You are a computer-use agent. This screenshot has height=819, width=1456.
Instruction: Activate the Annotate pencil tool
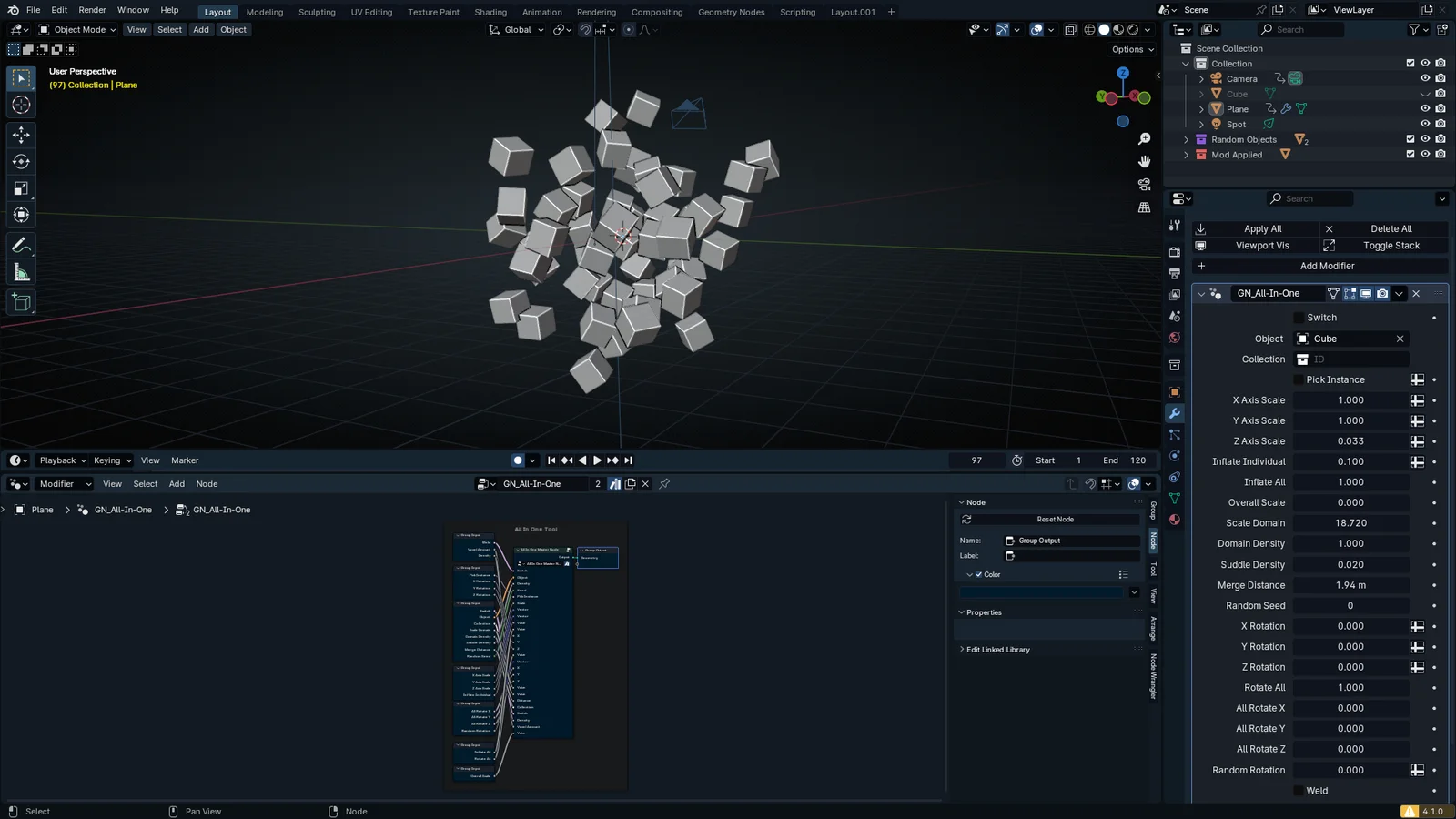coord(21,246)
